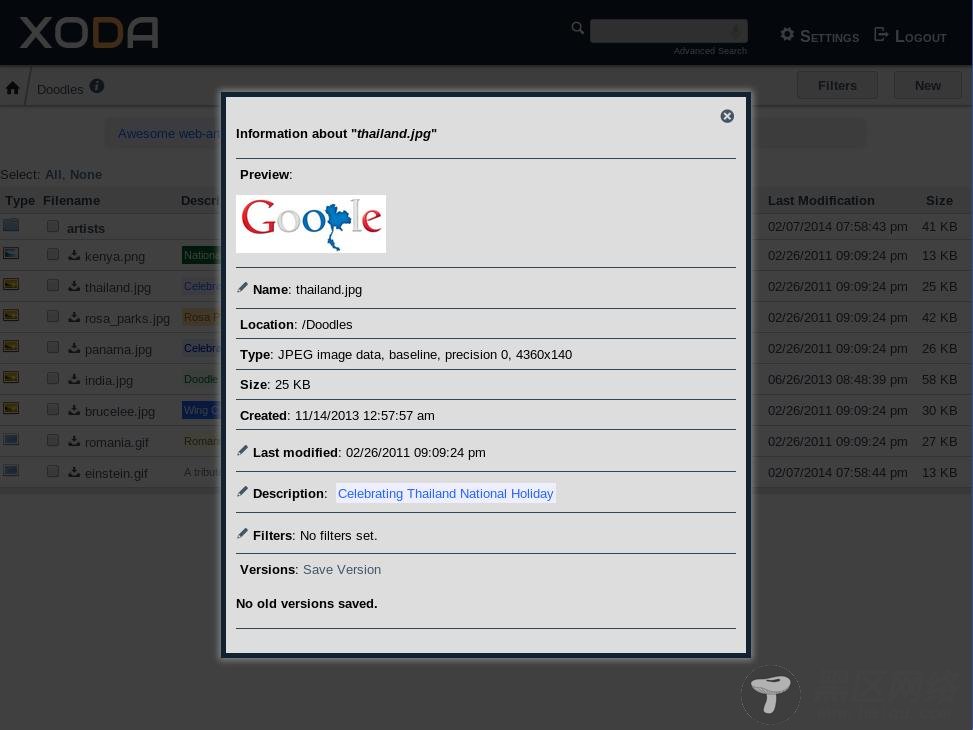
Task: Click the india.jpg image type icon
Action: point(11,377)
